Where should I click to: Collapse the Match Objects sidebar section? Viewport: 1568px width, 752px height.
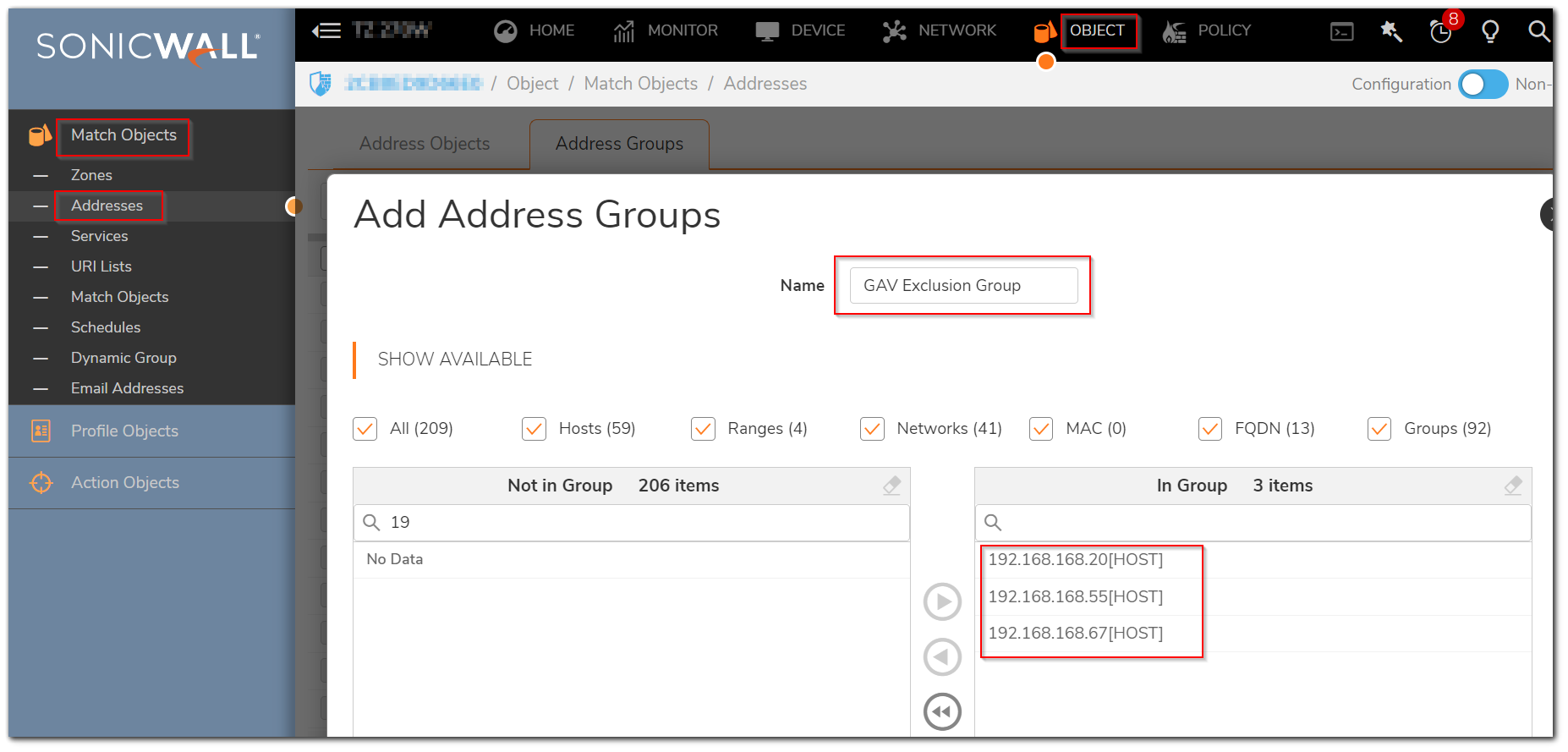tap(123, 135)
